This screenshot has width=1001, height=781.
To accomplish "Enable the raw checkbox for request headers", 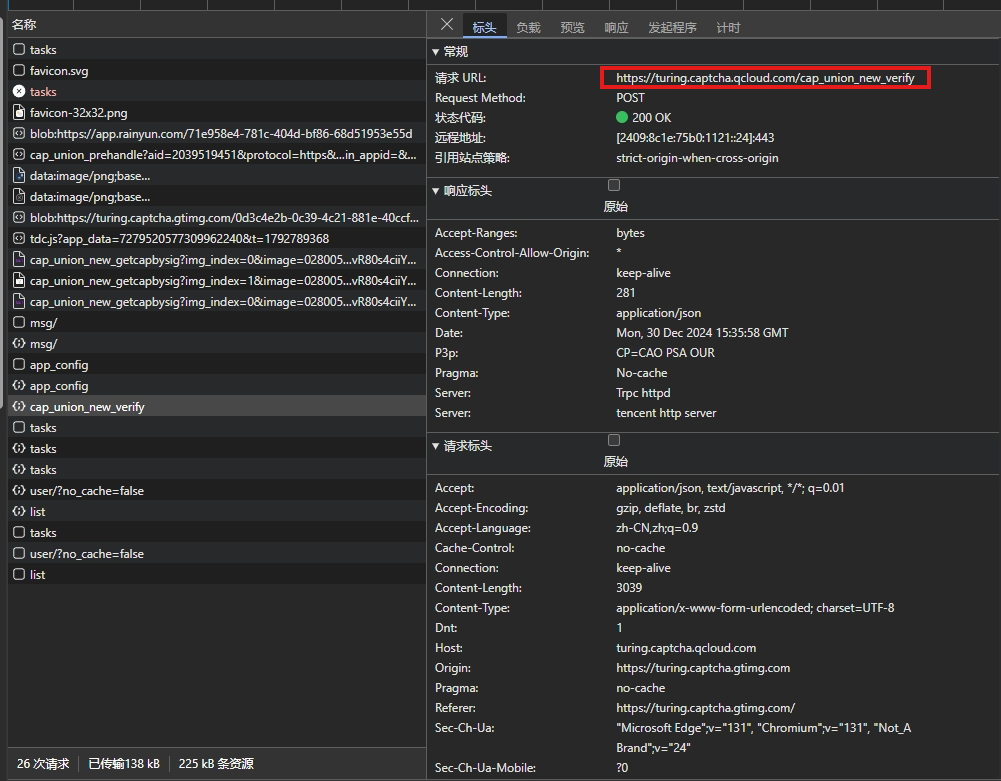I will pyautogui.click(x=614, y=440).
